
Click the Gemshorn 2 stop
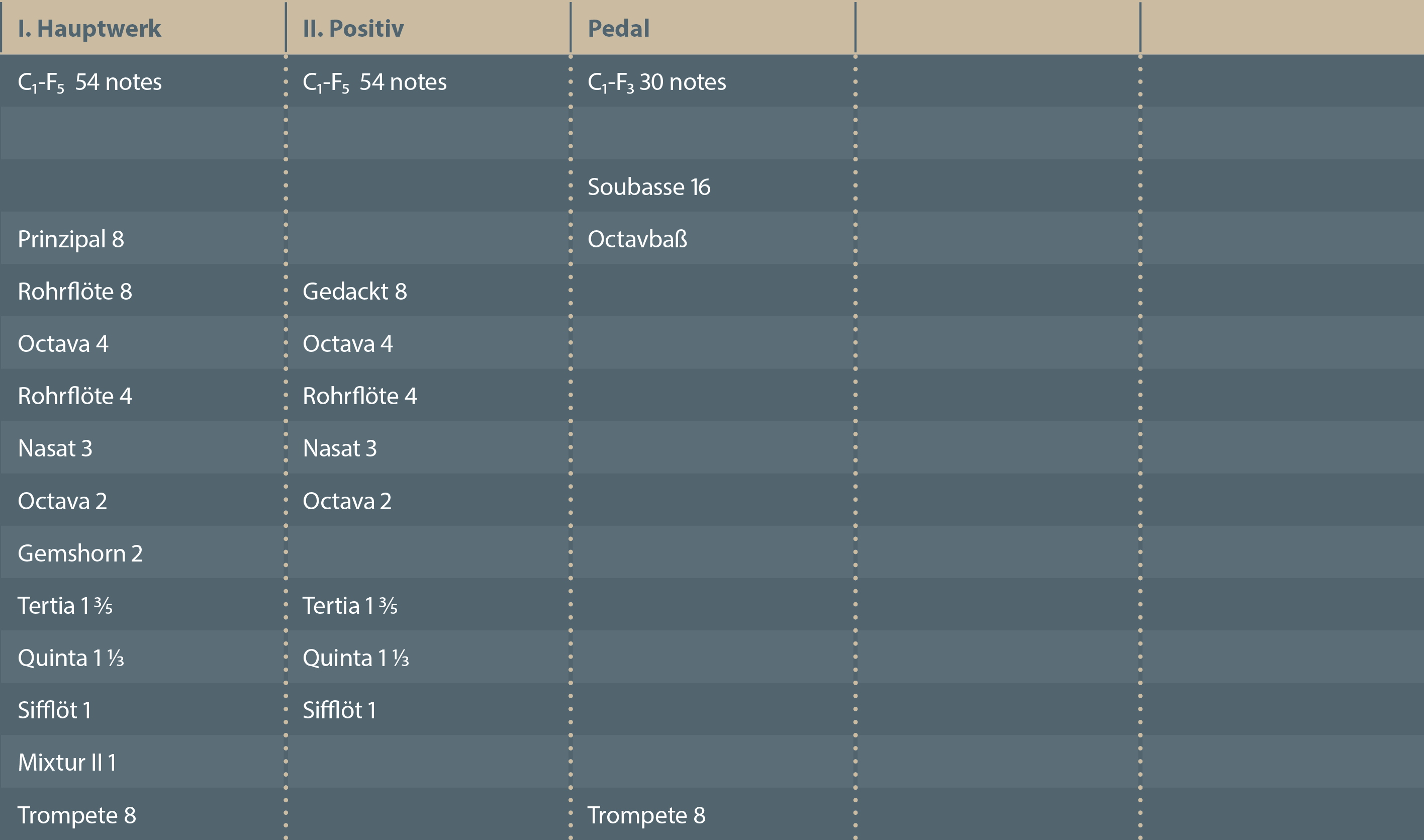tap(80, 553)
